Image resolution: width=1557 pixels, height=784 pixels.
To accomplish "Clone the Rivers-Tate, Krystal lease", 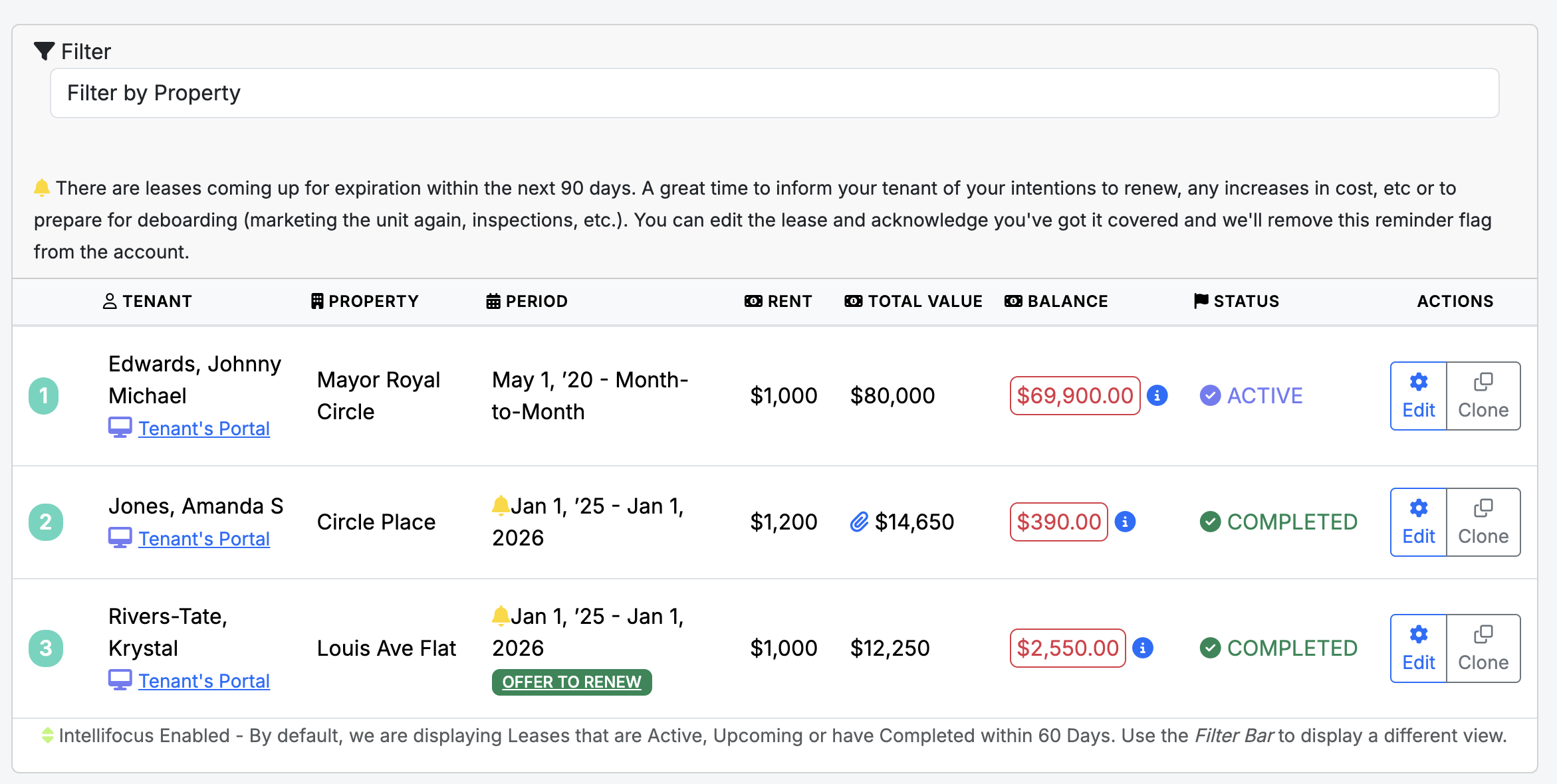I will click(x=1483, y=648).
